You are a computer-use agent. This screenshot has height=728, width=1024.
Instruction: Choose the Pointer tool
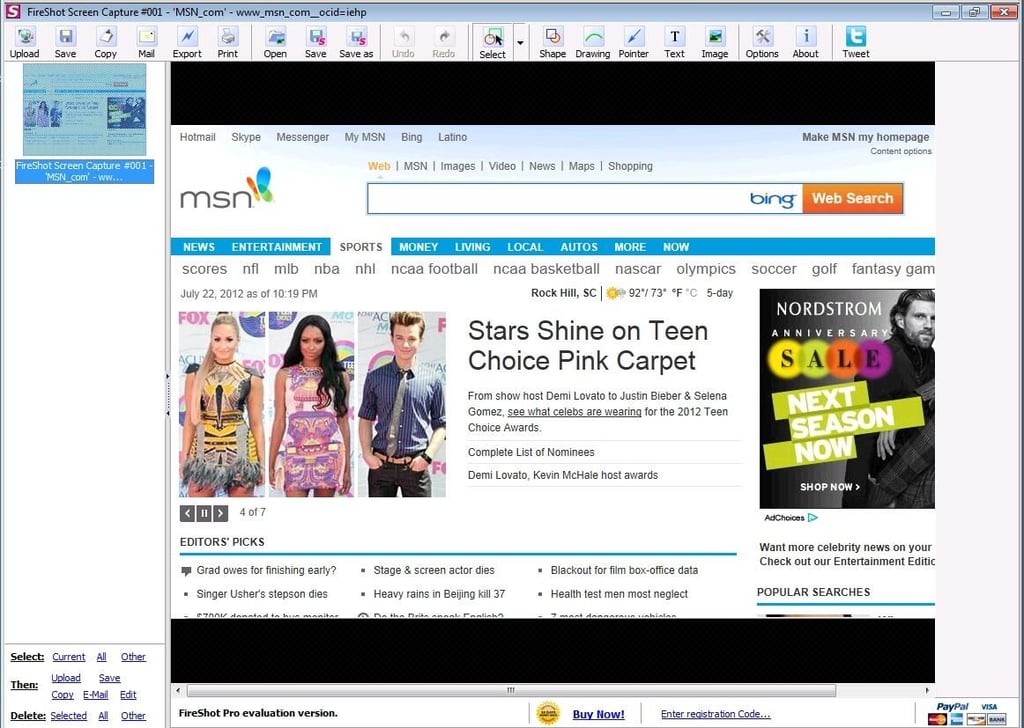point(633,43)
